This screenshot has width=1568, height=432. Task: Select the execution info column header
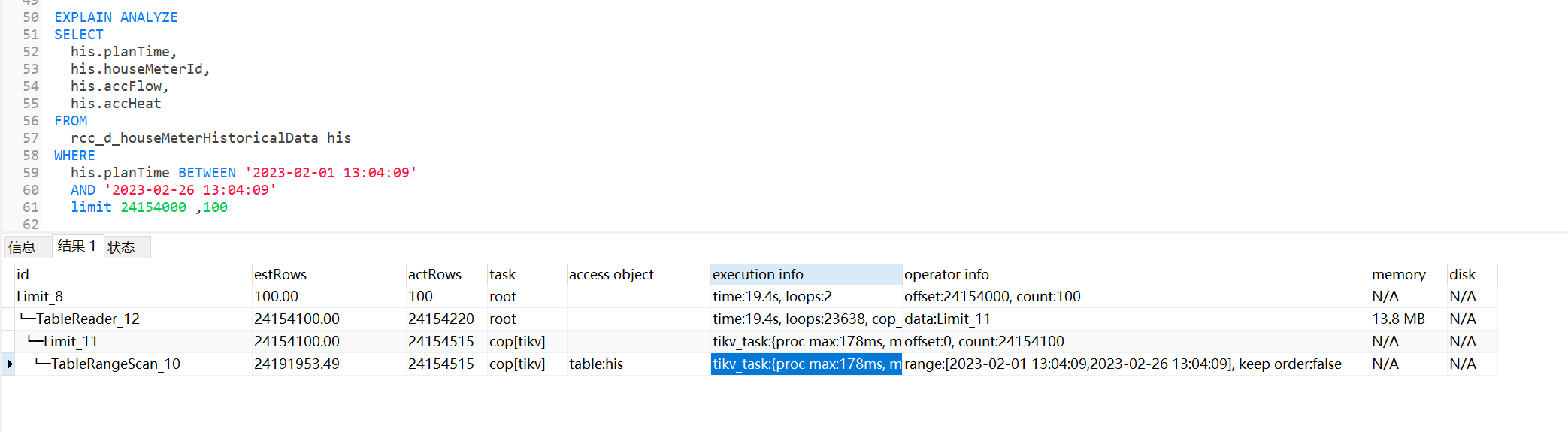tap(758, 275)
